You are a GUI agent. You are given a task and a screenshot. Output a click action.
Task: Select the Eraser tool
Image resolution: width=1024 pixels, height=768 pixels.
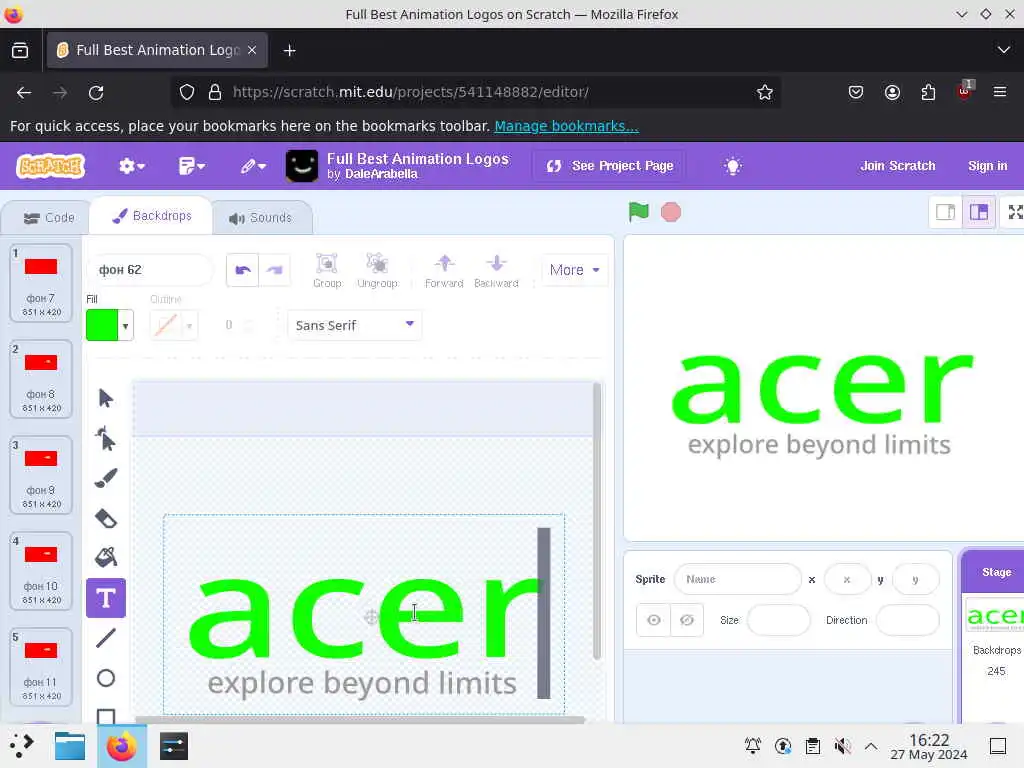click(106, 519)
